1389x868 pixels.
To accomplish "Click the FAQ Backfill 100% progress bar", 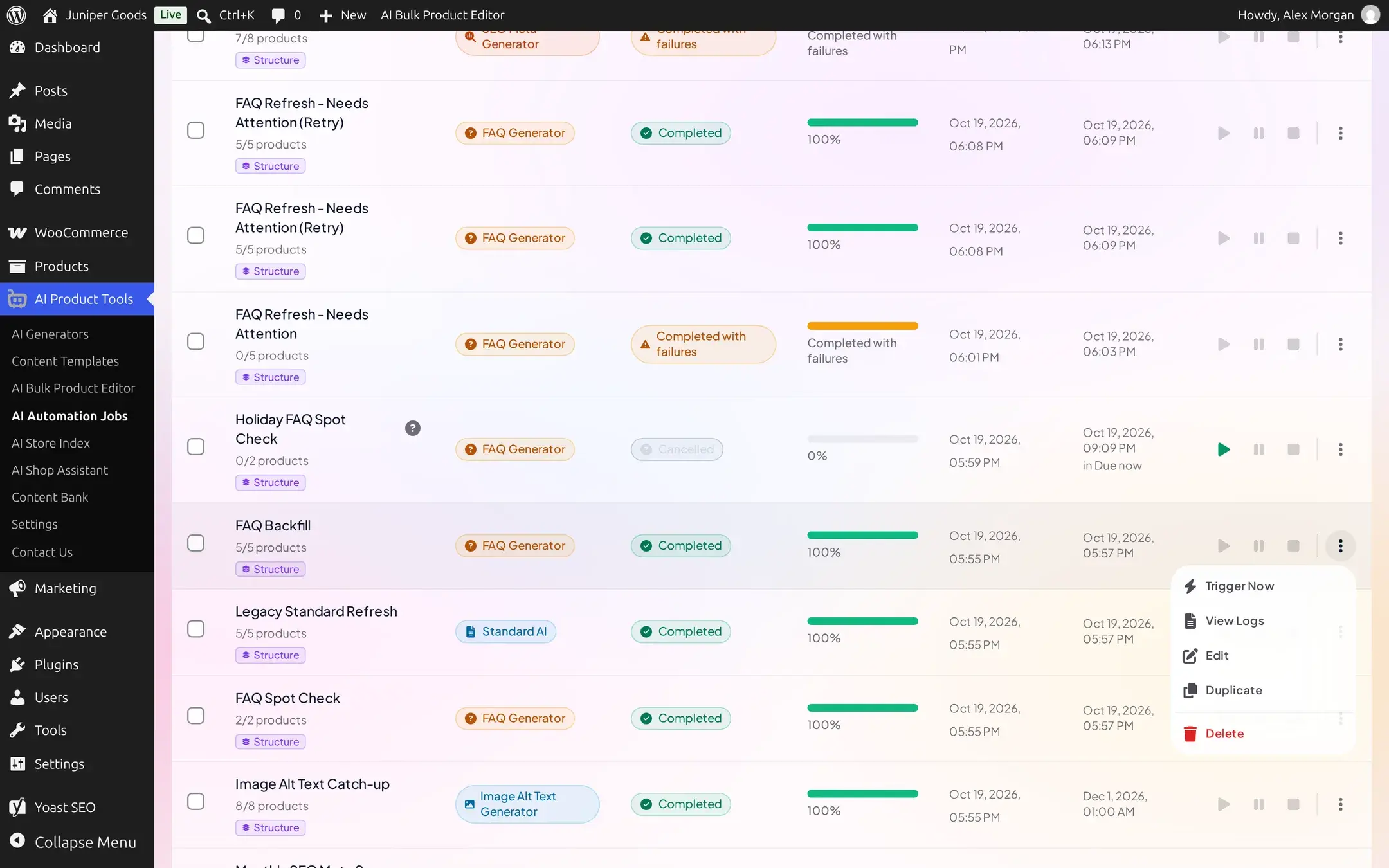I will (862, 536).
